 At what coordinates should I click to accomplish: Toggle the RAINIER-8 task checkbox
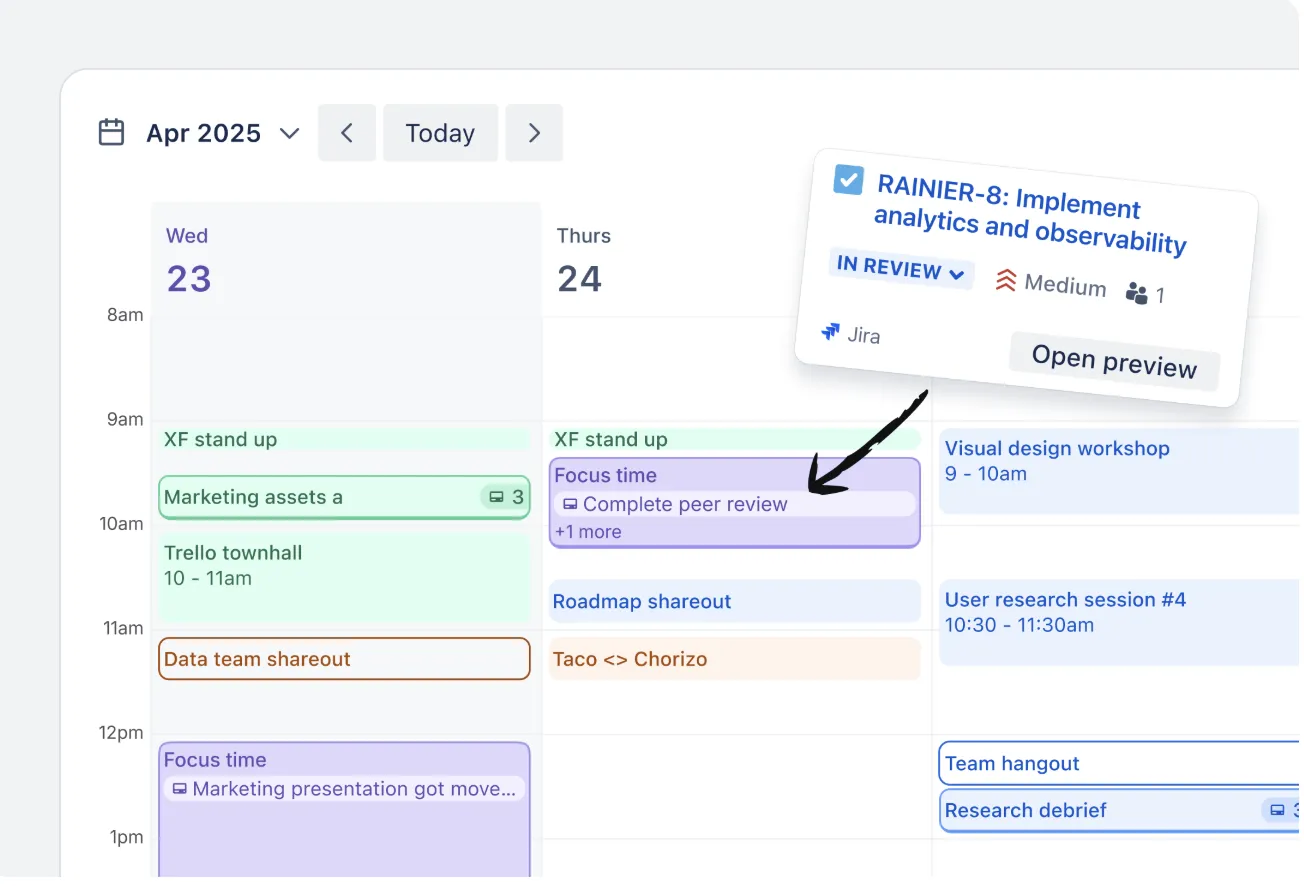point(848,180)
